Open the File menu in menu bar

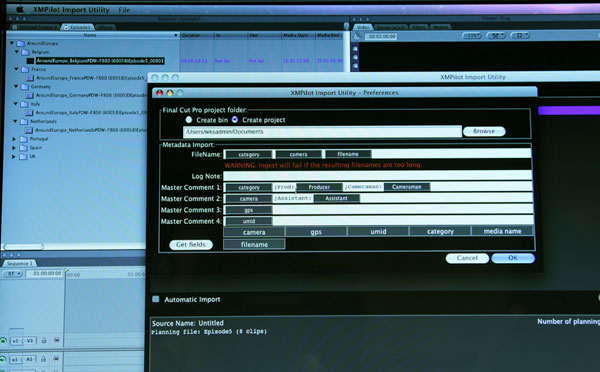click(x=124, y=10)
